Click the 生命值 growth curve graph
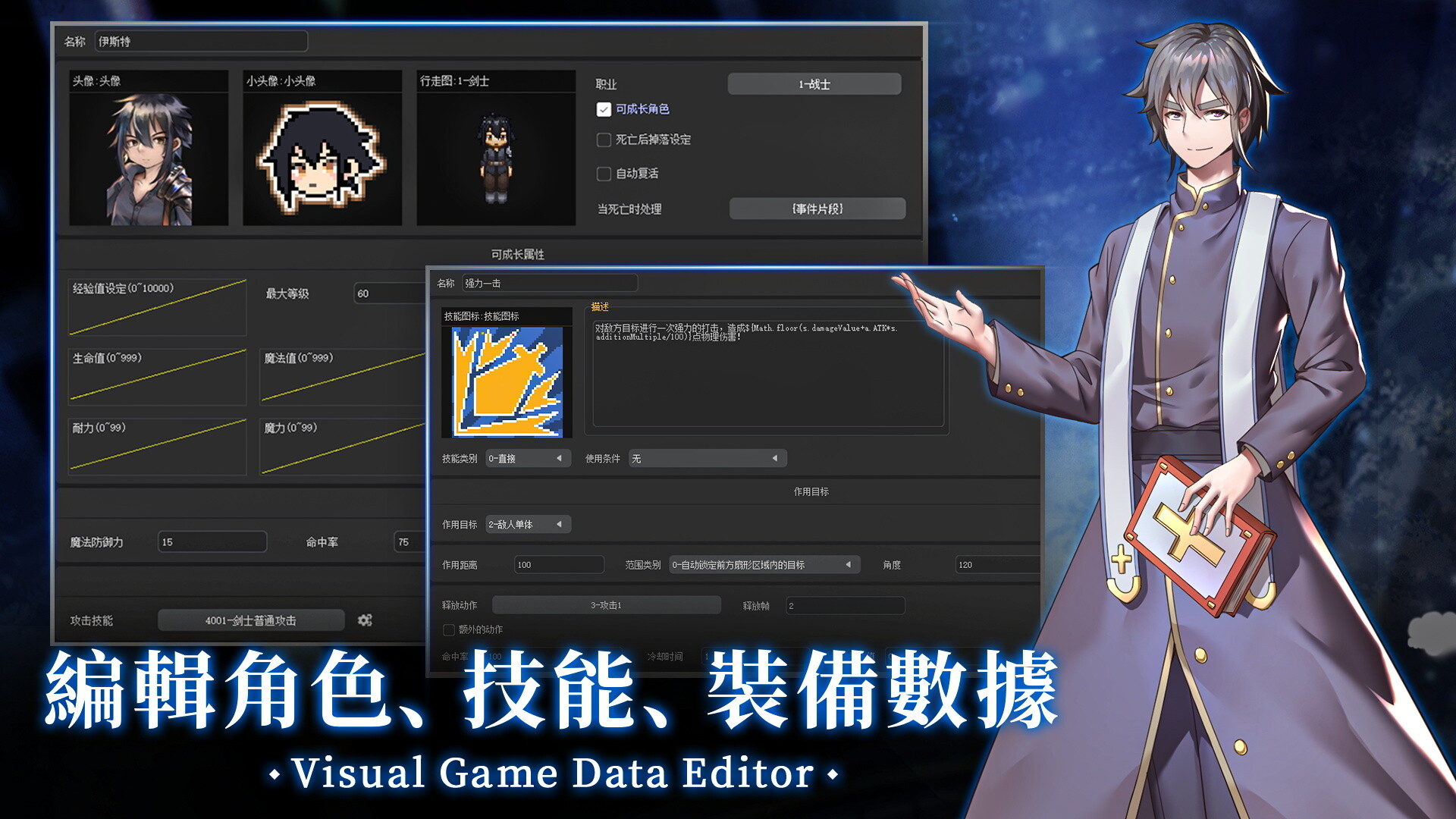Viewport: 1456px width, 819px height. 158,377
